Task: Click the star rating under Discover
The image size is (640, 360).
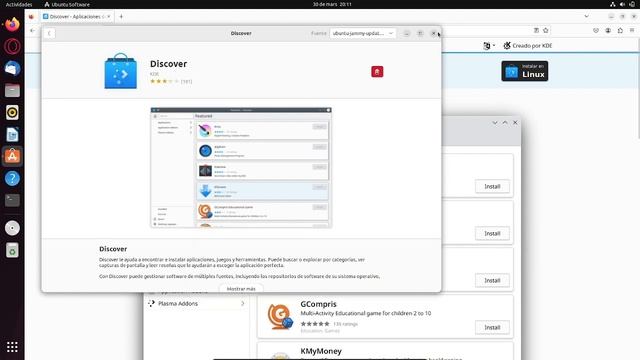Action: [x=164, y=81]
